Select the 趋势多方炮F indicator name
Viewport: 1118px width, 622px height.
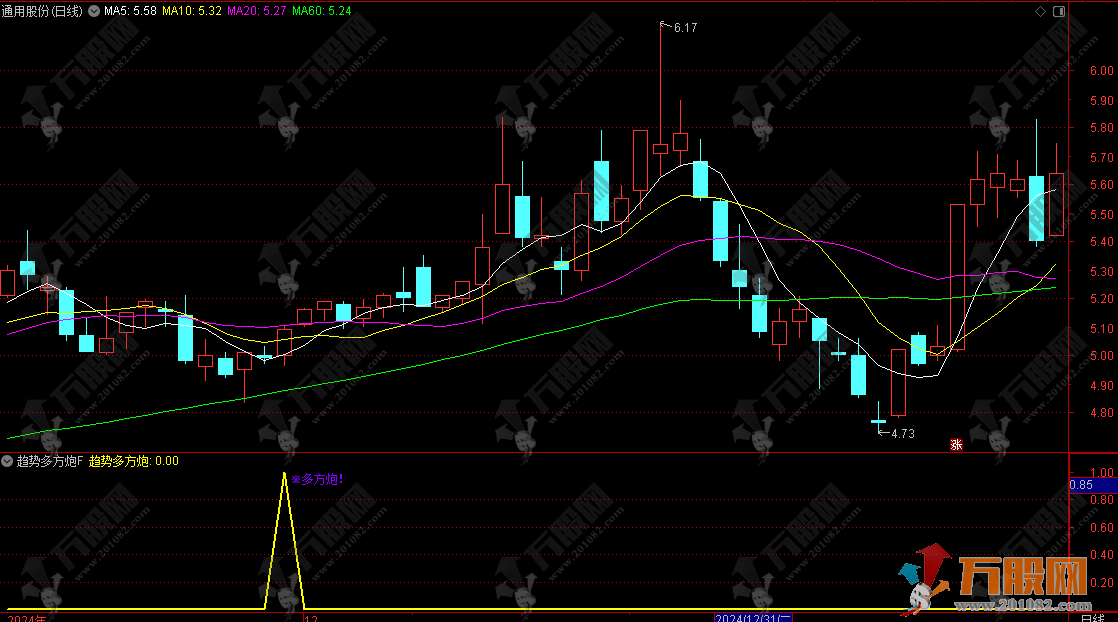pyautogui.click(x=50, y=462)
